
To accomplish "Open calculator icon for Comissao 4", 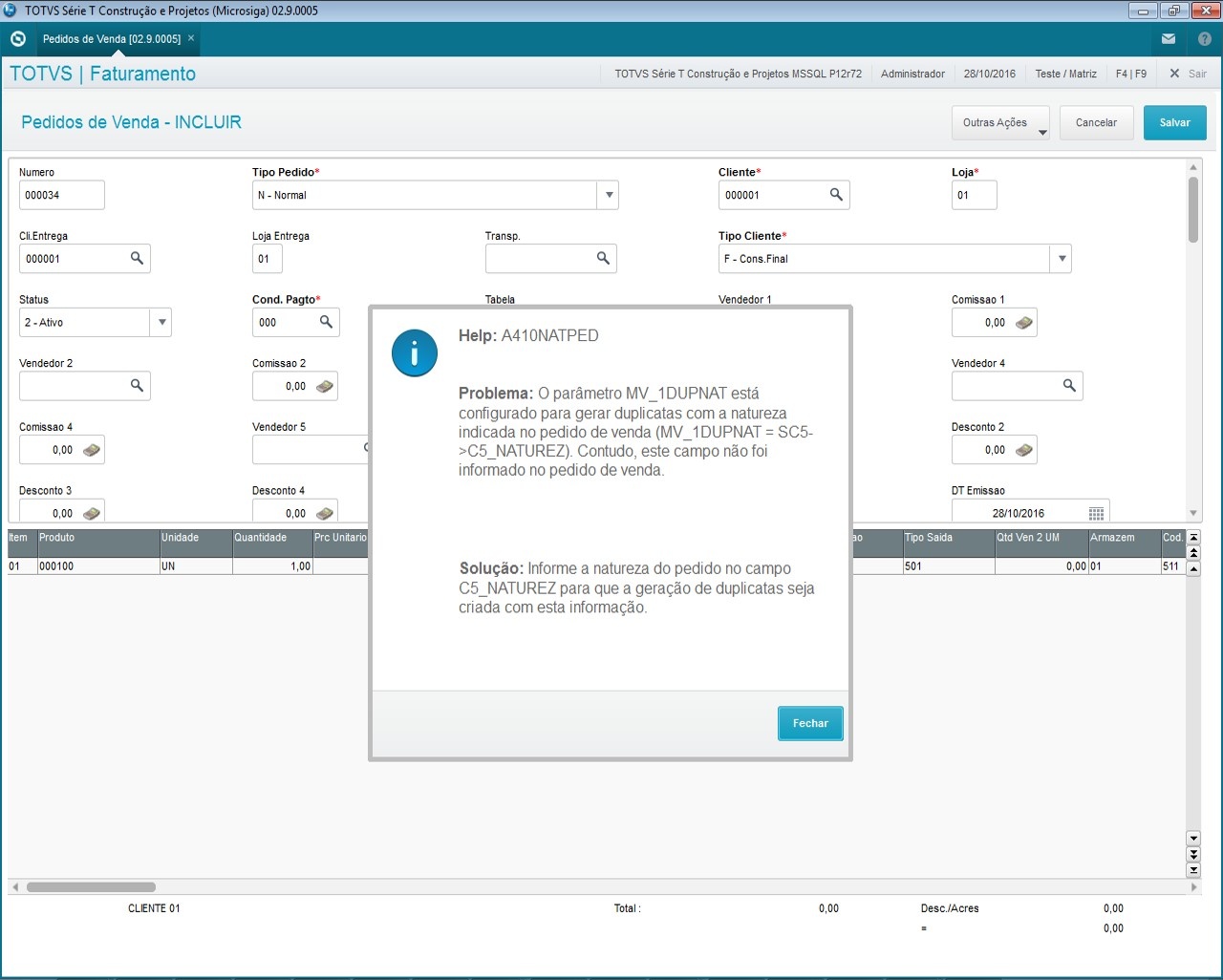I will [x=92, y=450].
